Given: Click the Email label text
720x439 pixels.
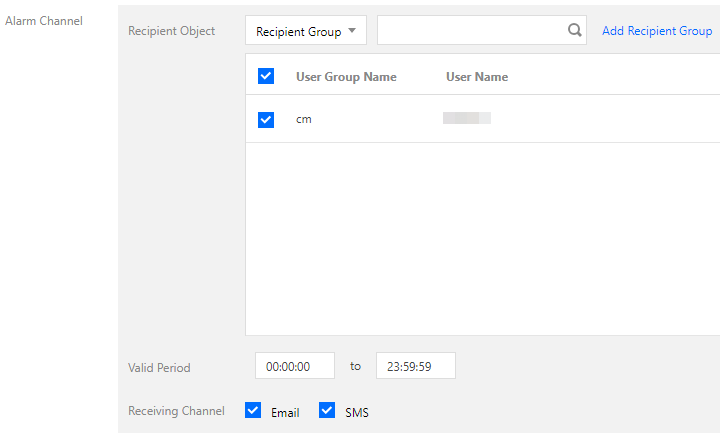Looking at the screenshot, I should click(285, 412).
